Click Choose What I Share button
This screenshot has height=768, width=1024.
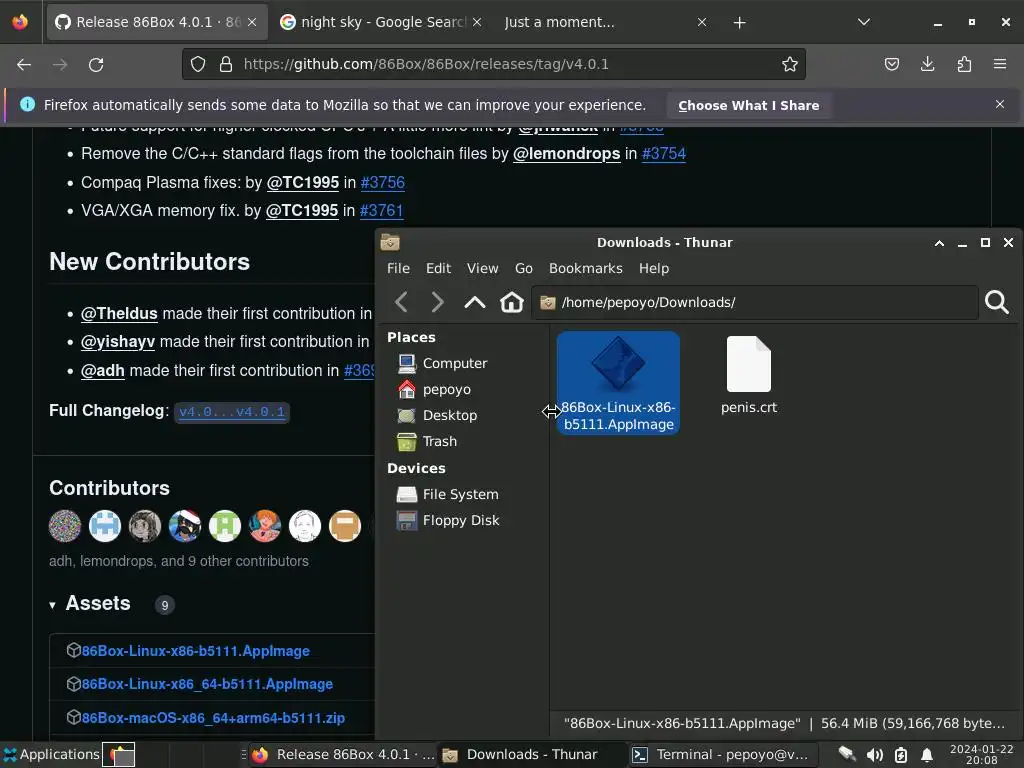pyautogui.click(x=748, y=106)
